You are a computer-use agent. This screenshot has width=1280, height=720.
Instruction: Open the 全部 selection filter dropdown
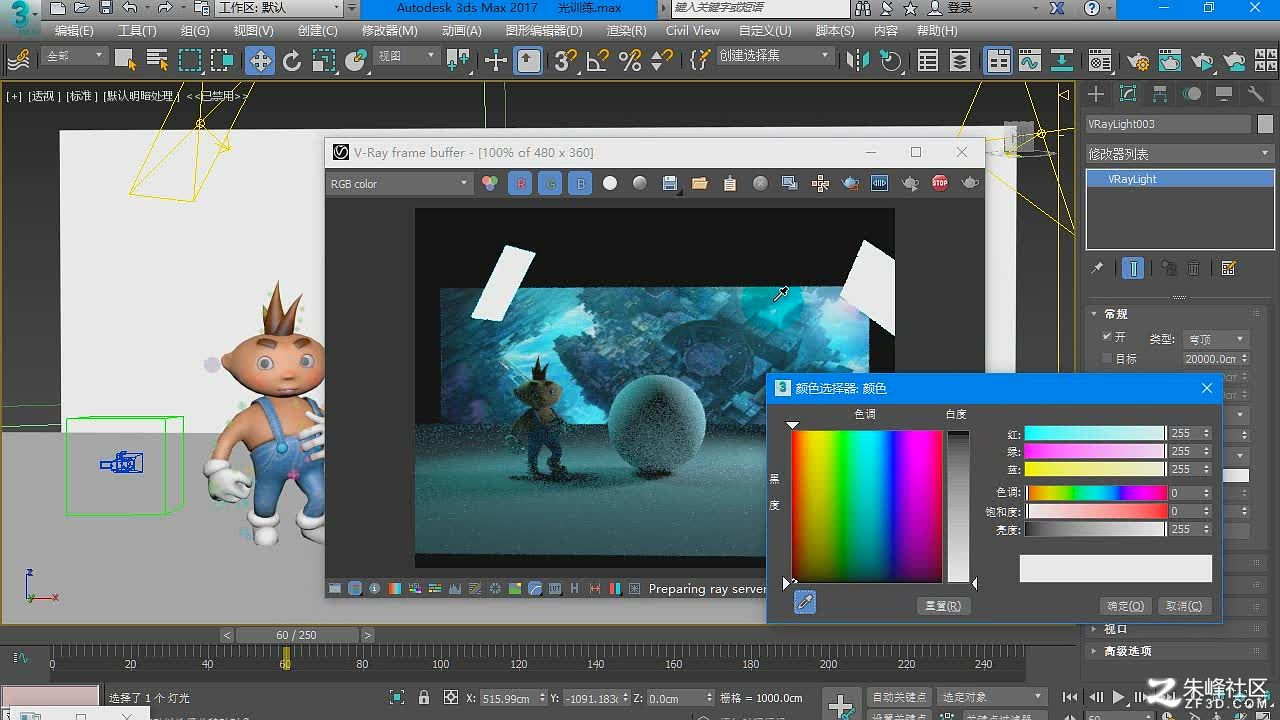[75, 56]
